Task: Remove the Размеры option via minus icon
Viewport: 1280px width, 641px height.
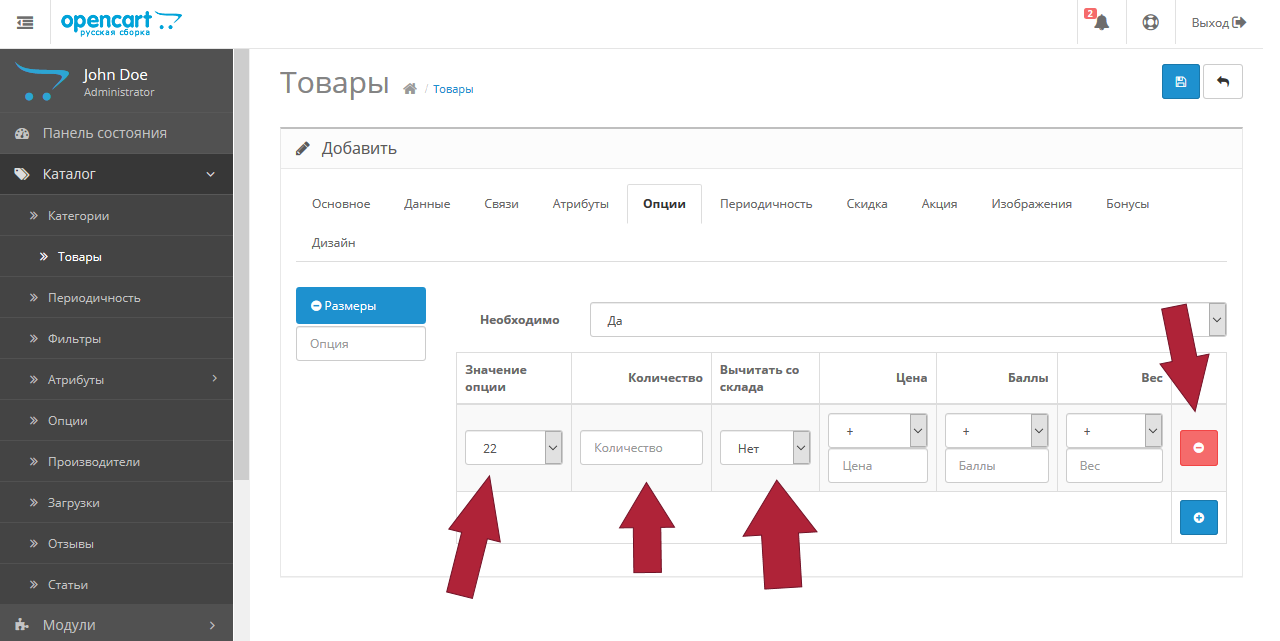Action: [316, 306]
